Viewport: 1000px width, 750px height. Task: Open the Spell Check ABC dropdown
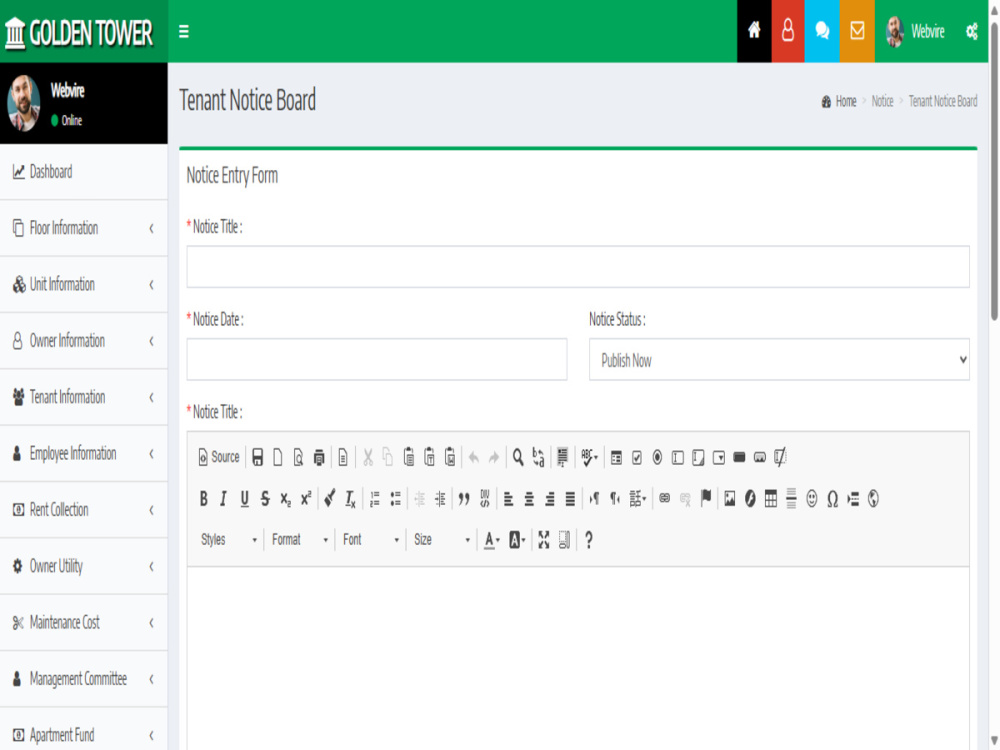click(x=589, y=457)
